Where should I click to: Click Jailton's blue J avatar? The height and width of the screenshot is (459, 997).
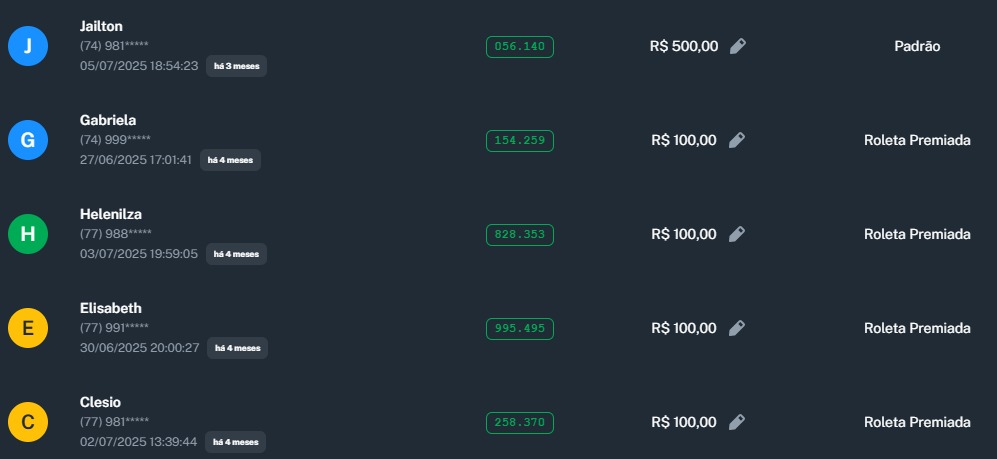(28, 46)
